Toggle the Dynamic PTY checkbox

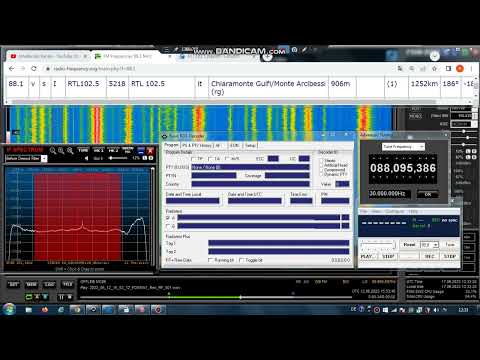coord(322,174)
